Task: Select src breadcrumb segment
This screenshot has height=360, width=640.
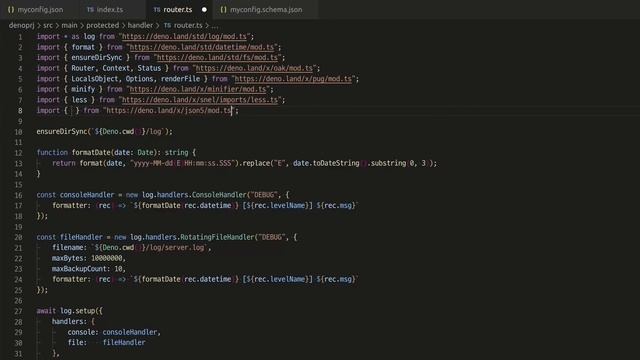Action: coord(48,25)
